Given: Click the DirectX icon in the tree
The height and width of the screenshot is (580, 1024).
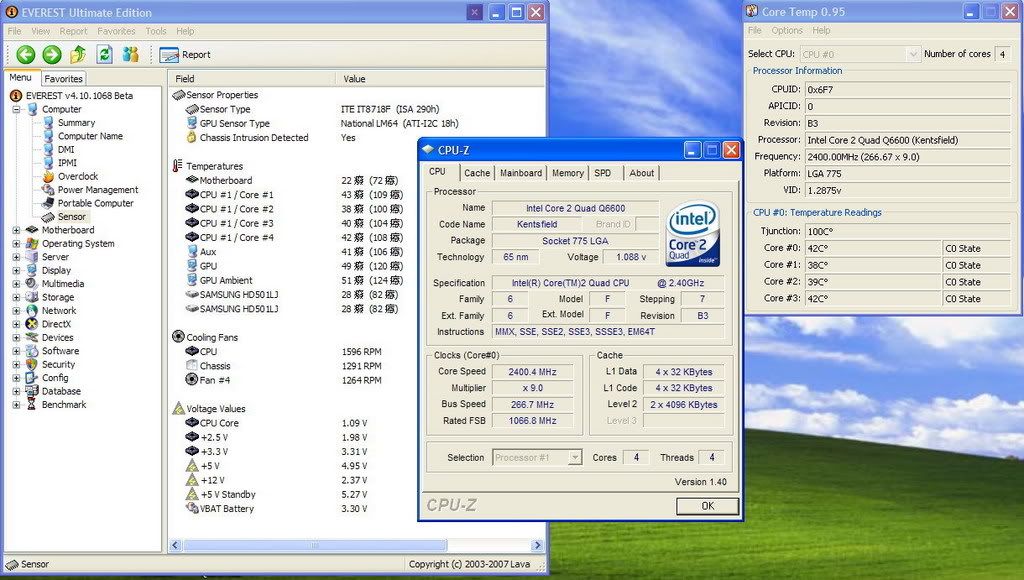Looking at the screenshot, I should coord(32,324).
